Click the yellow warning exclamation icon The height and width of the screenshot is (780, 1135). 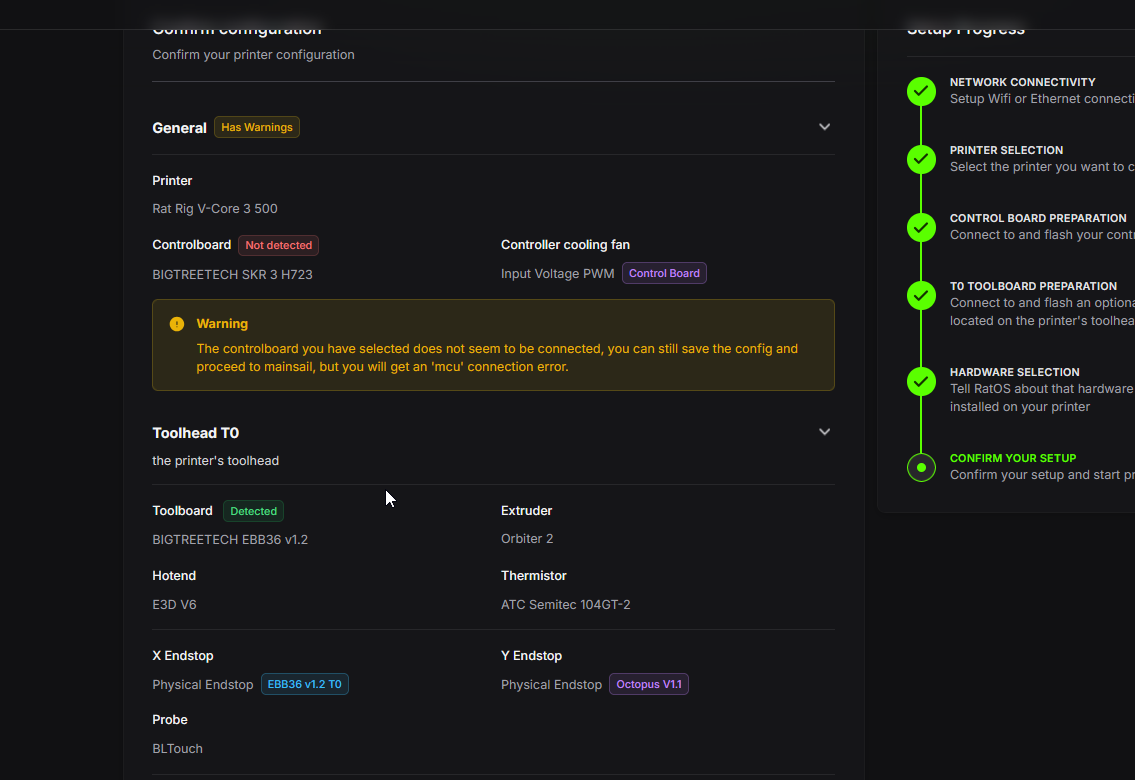coord(177,324)
